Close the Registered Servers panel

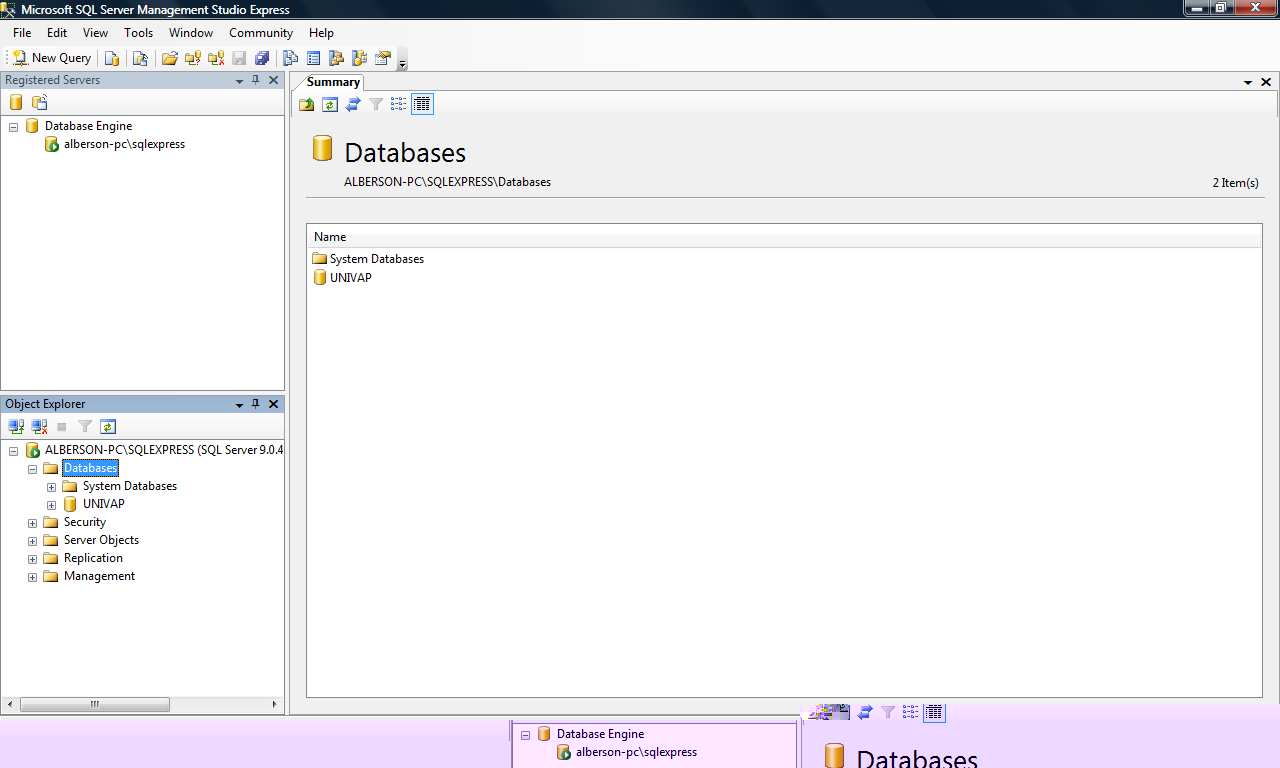coord(274,80)
